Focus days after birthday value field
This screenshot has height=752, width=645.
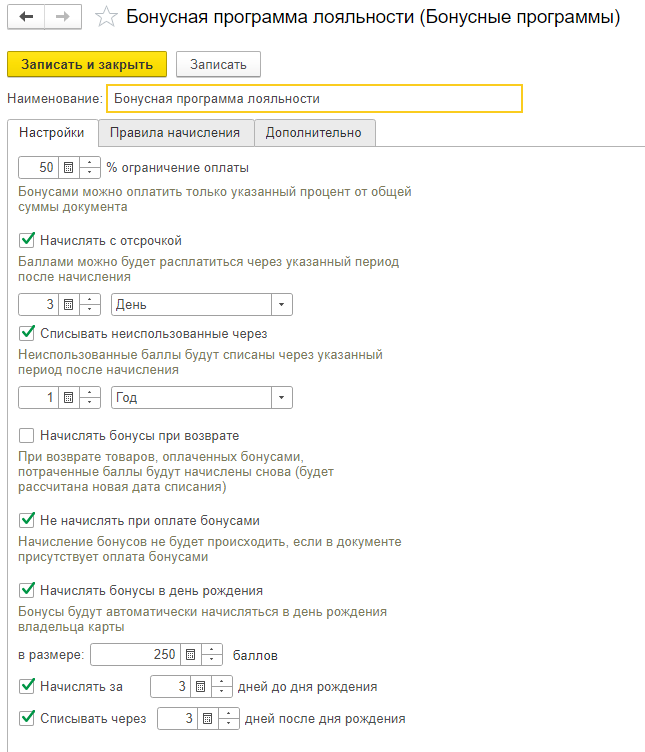177,718
